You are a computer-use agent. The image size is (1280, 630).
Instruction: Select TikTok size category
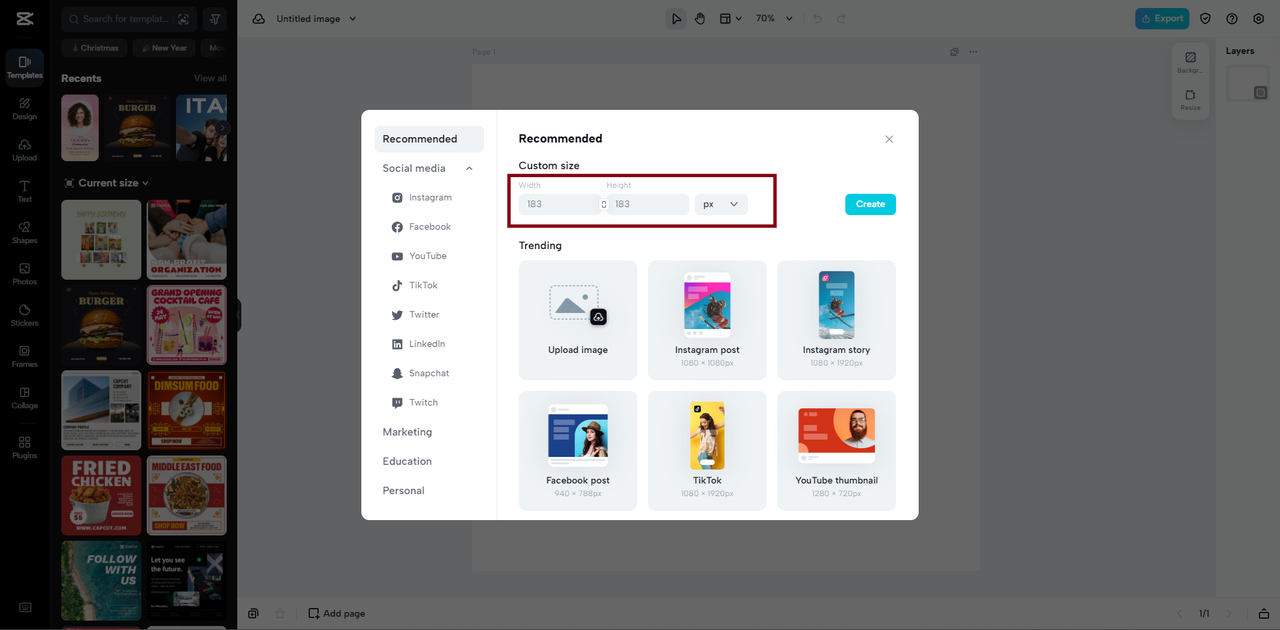click(415, 285)
